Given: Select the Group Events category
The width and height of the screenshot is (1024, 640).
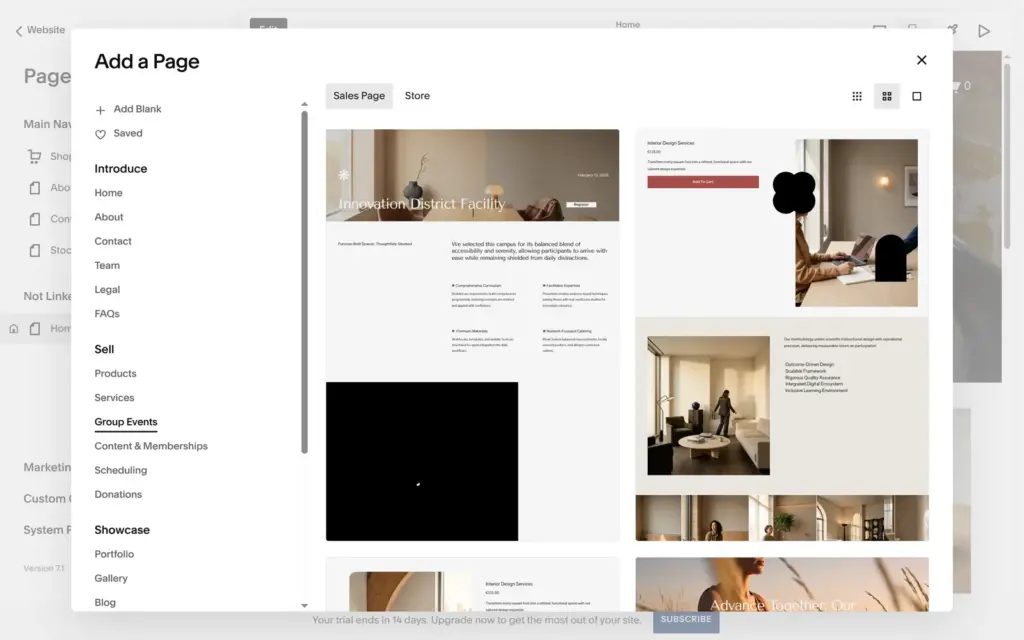Looking at the screenshot, I should click(x=126, y=422).
